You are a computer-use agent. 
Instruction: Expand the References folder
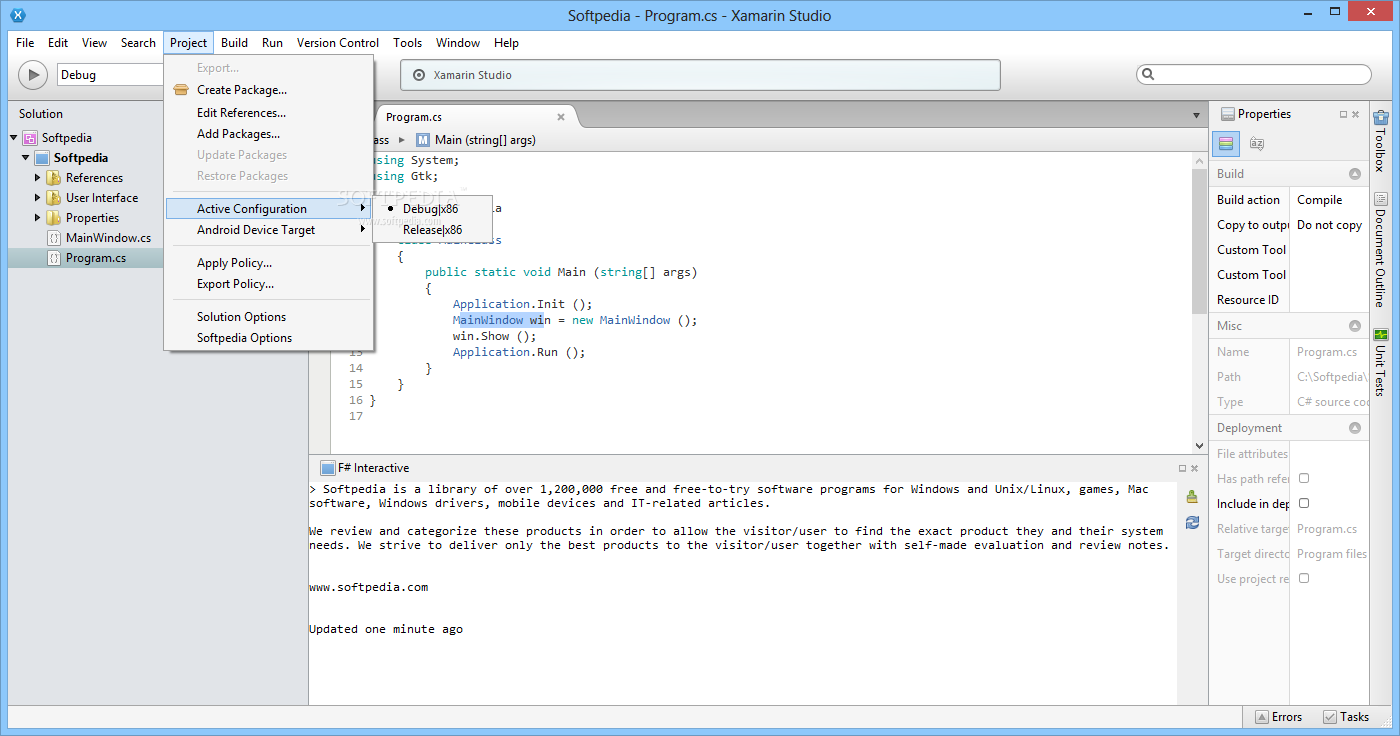pos(38,178)
